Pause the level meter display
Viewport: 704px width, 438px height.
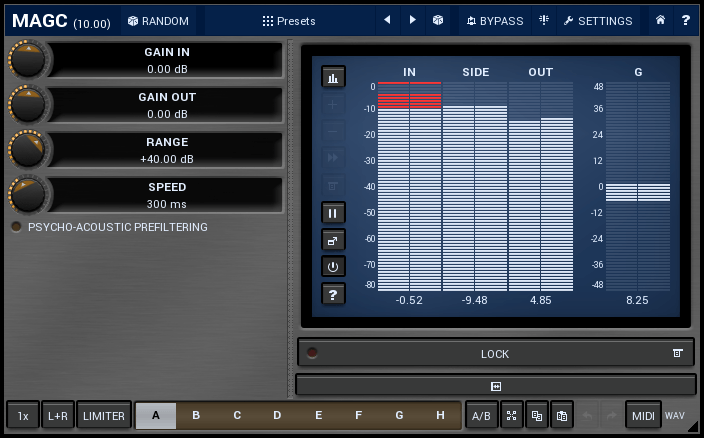[x=333, y=212]
